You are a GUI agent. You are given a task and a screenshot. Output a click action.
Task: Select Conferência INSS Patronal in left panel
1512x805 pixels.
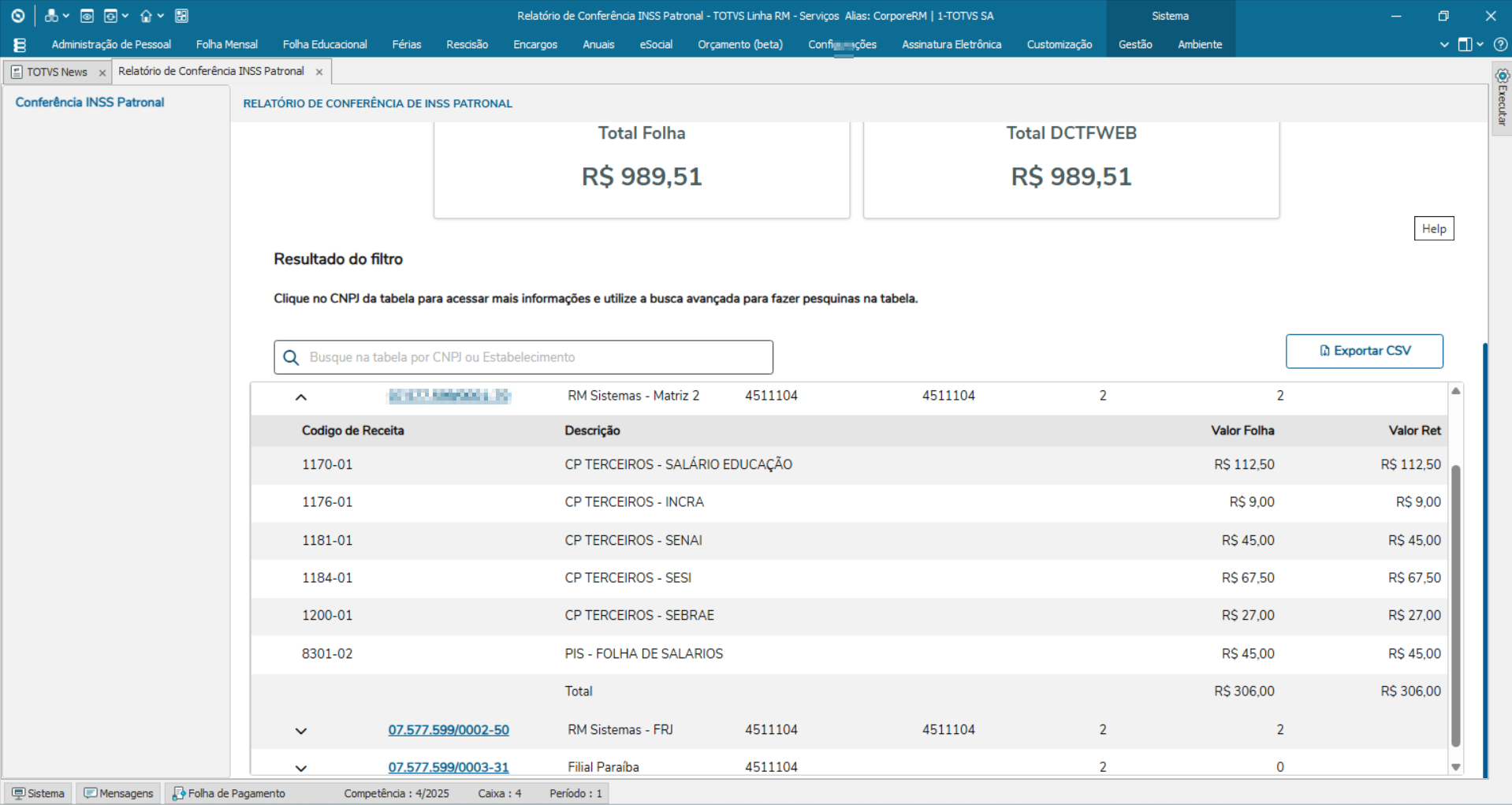[x=90, y=102]
